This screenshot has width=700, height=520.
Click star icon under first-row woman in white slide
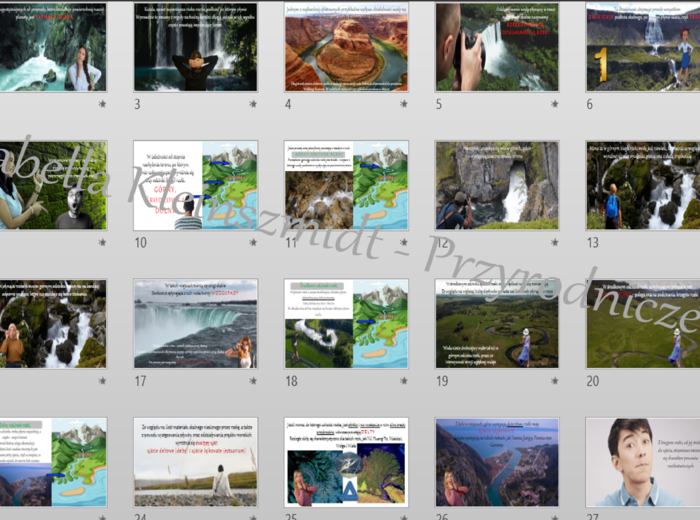(102, 104)
